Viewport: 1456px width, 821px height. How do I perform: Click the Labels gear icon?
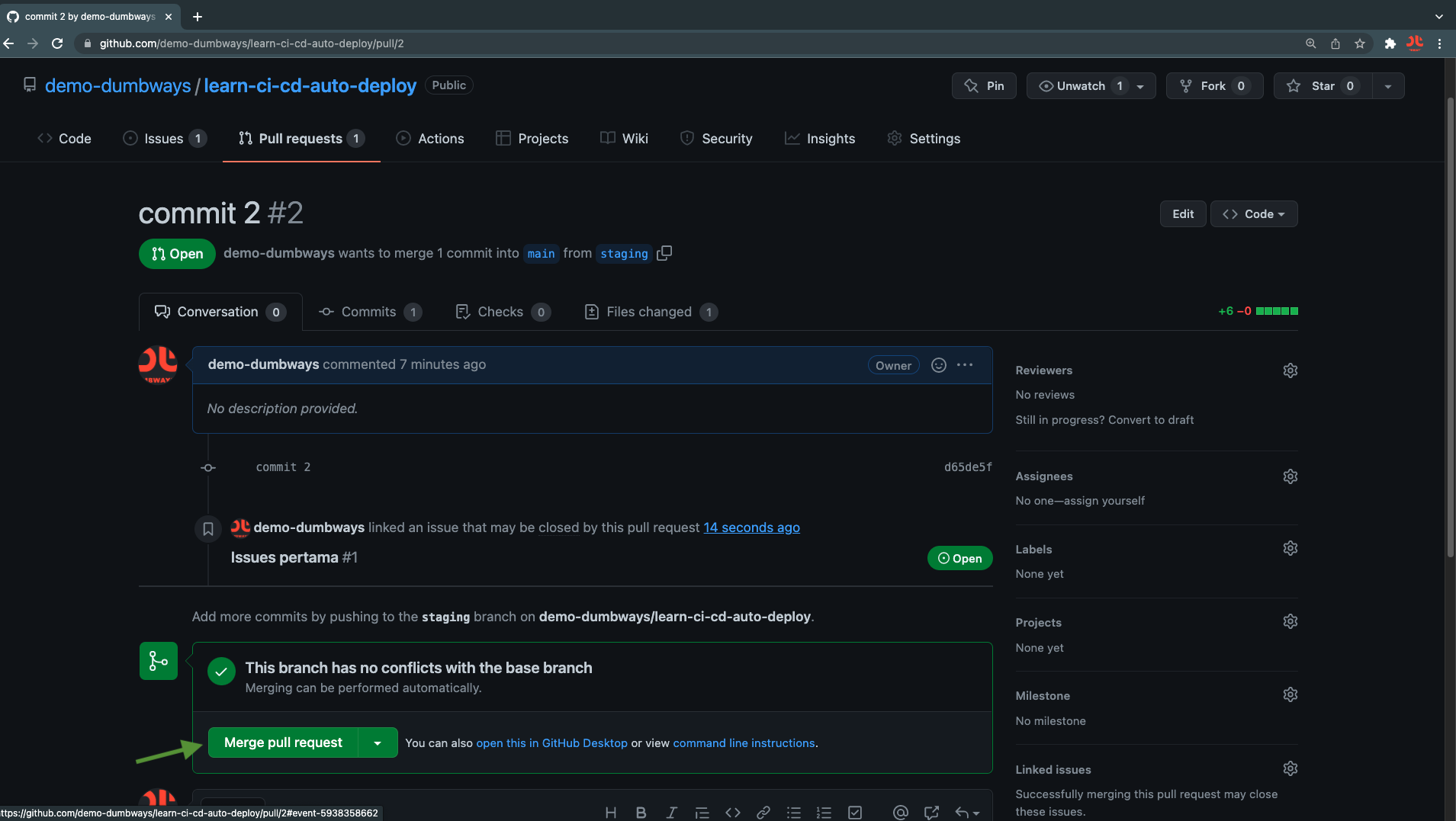tap(1290, 549)
